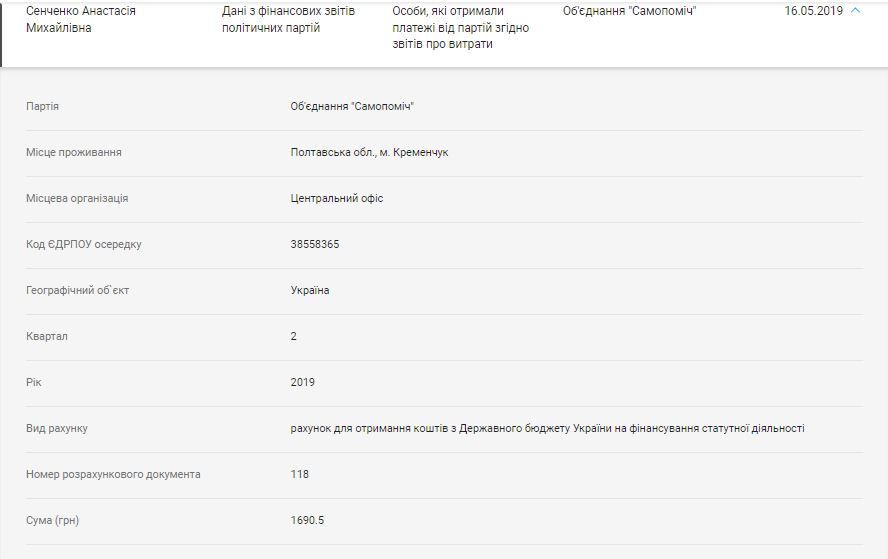Select 'Дані з фінансових звітів політичних партій' cell
This screenshot has height=559, width=888.
point(288,19)
